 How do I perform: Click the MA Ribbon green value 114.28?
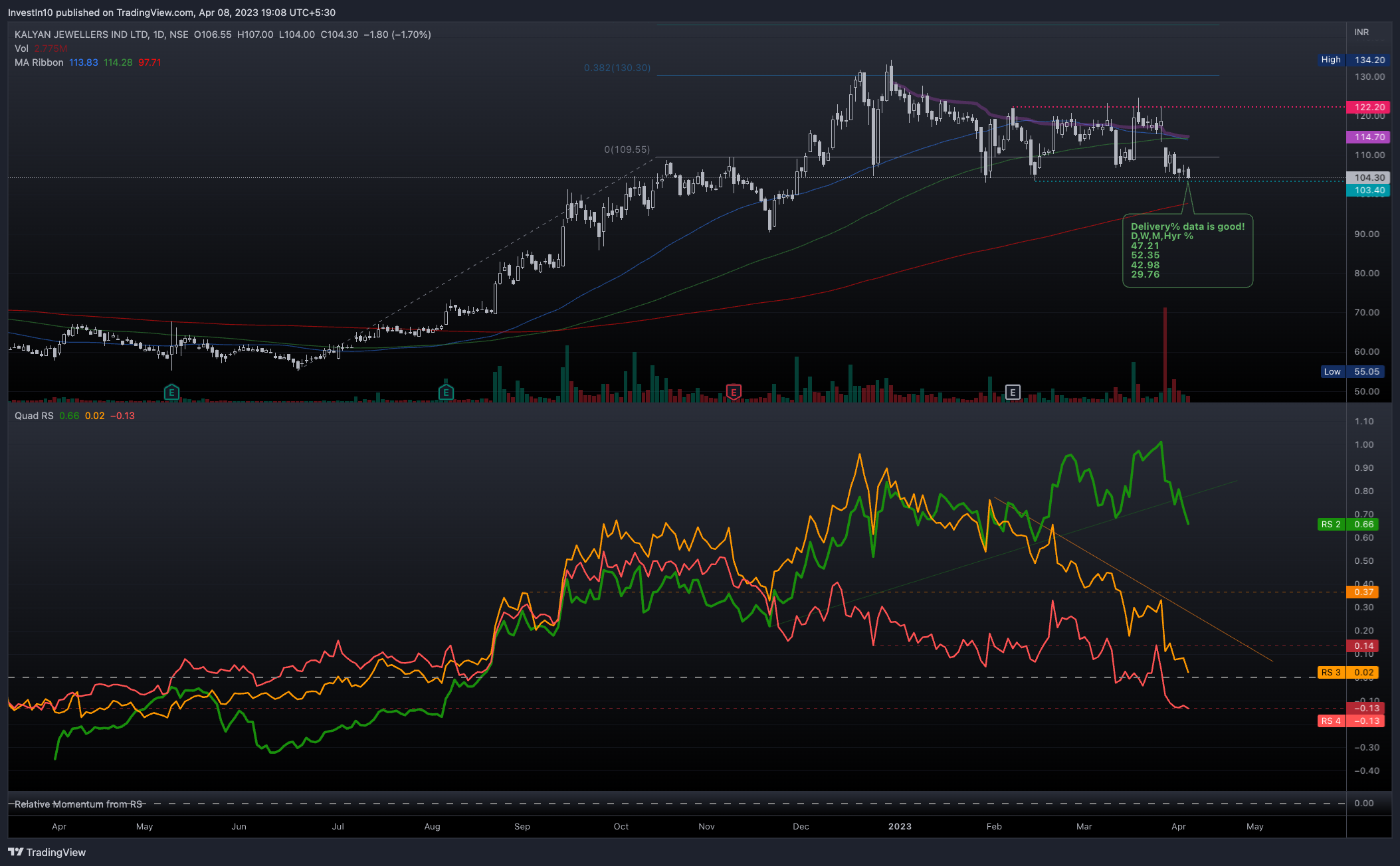[x=118, y=62]
